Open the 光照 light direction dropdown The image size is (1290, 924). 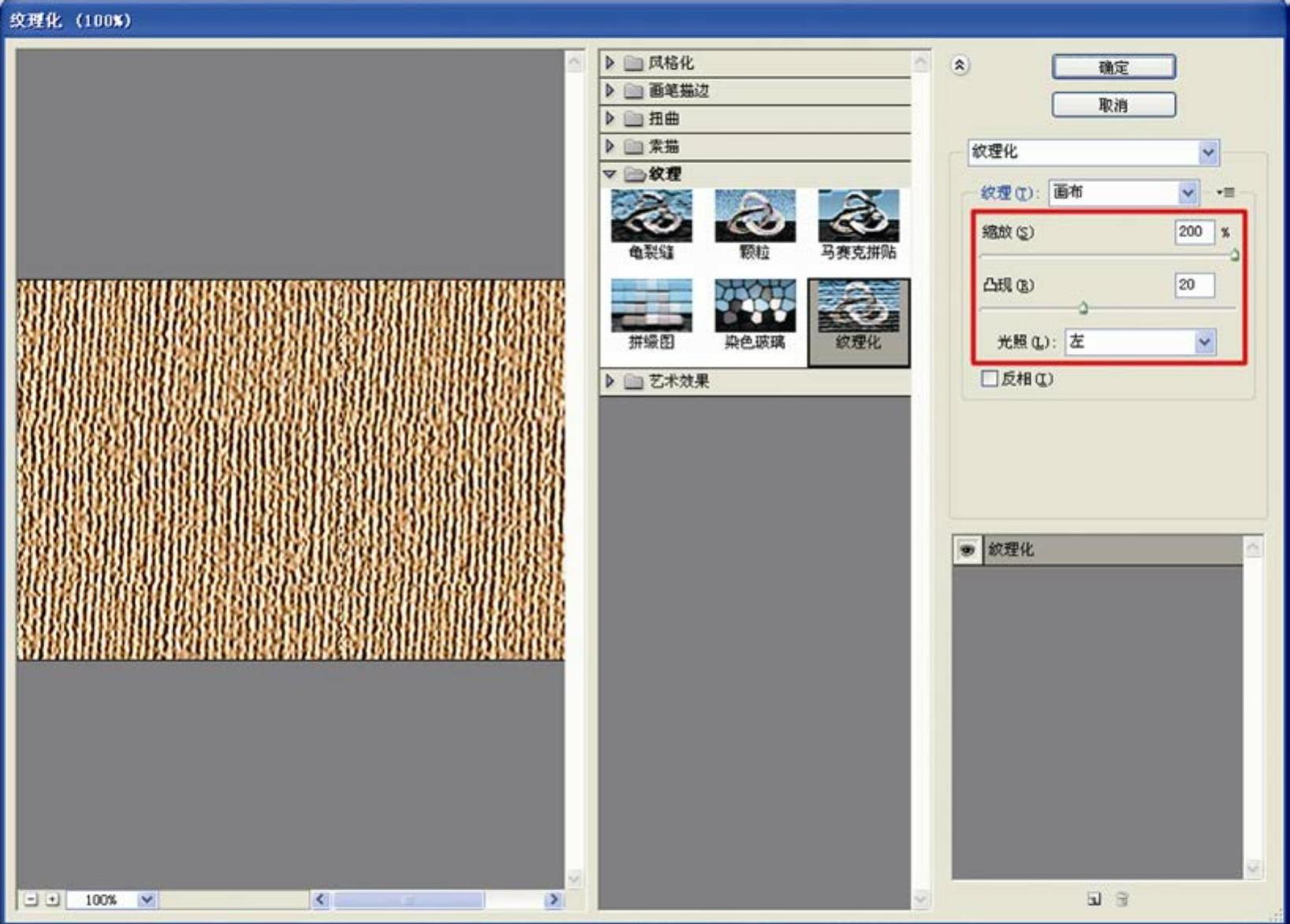click(1204, 342)
